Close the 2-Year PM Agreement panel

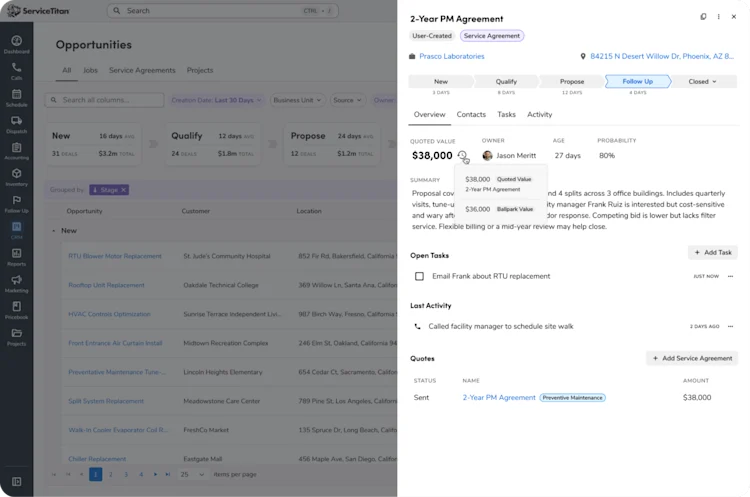click(734, 17)
